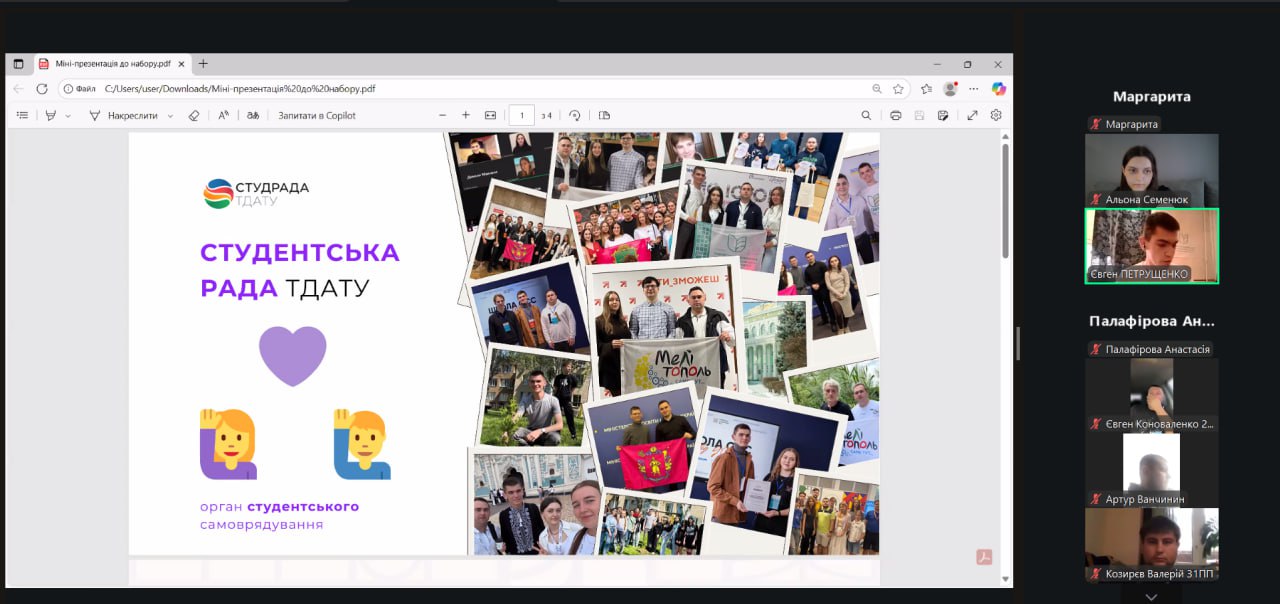Open the PDF translate tool

(x=253, y=116)
